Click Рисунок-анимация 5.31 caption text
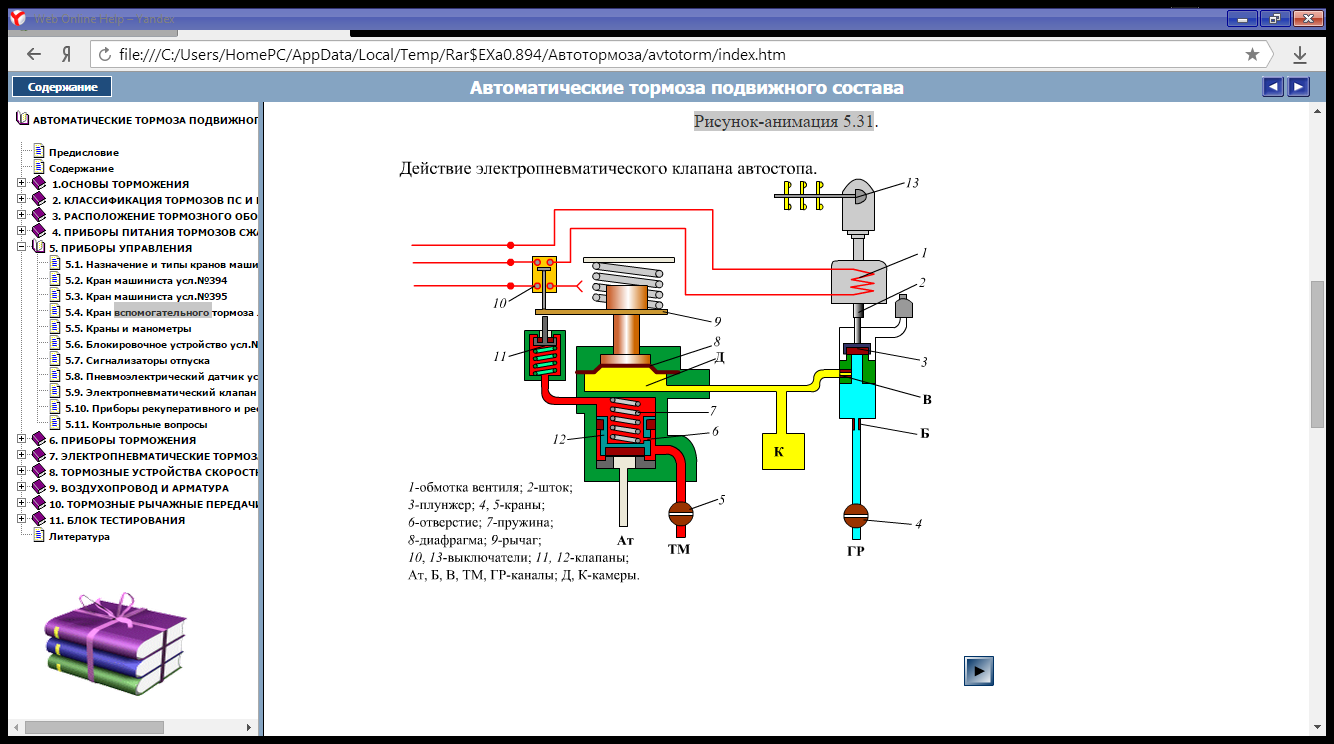 click(x=785, y=122)
